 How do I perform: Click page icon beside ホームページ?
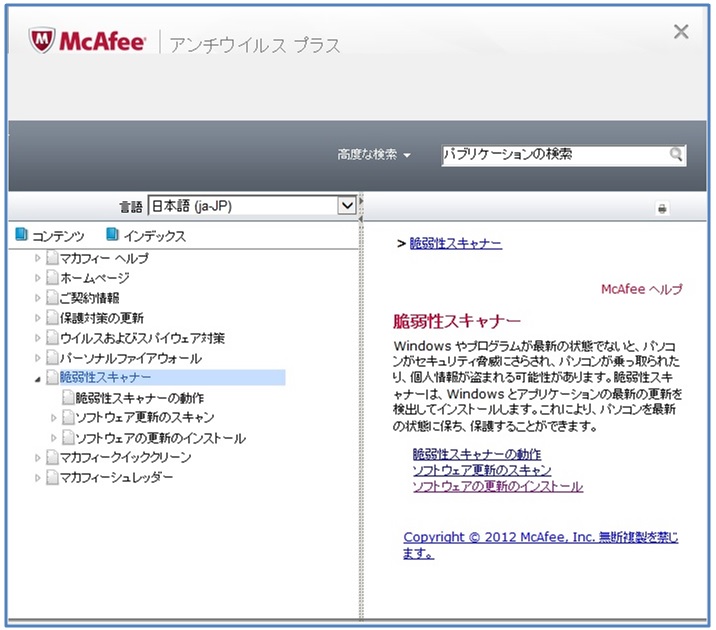point(53,277)
